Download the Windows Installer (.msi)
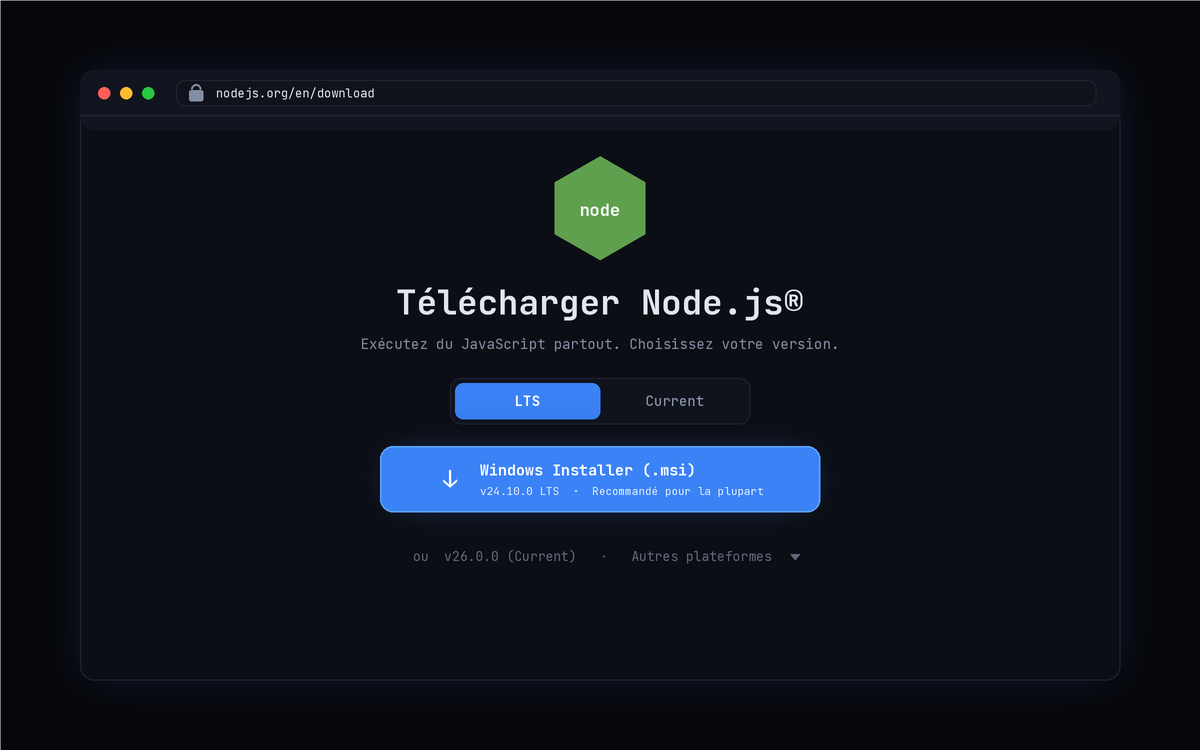1200x750 pixels. coord(600,479)
